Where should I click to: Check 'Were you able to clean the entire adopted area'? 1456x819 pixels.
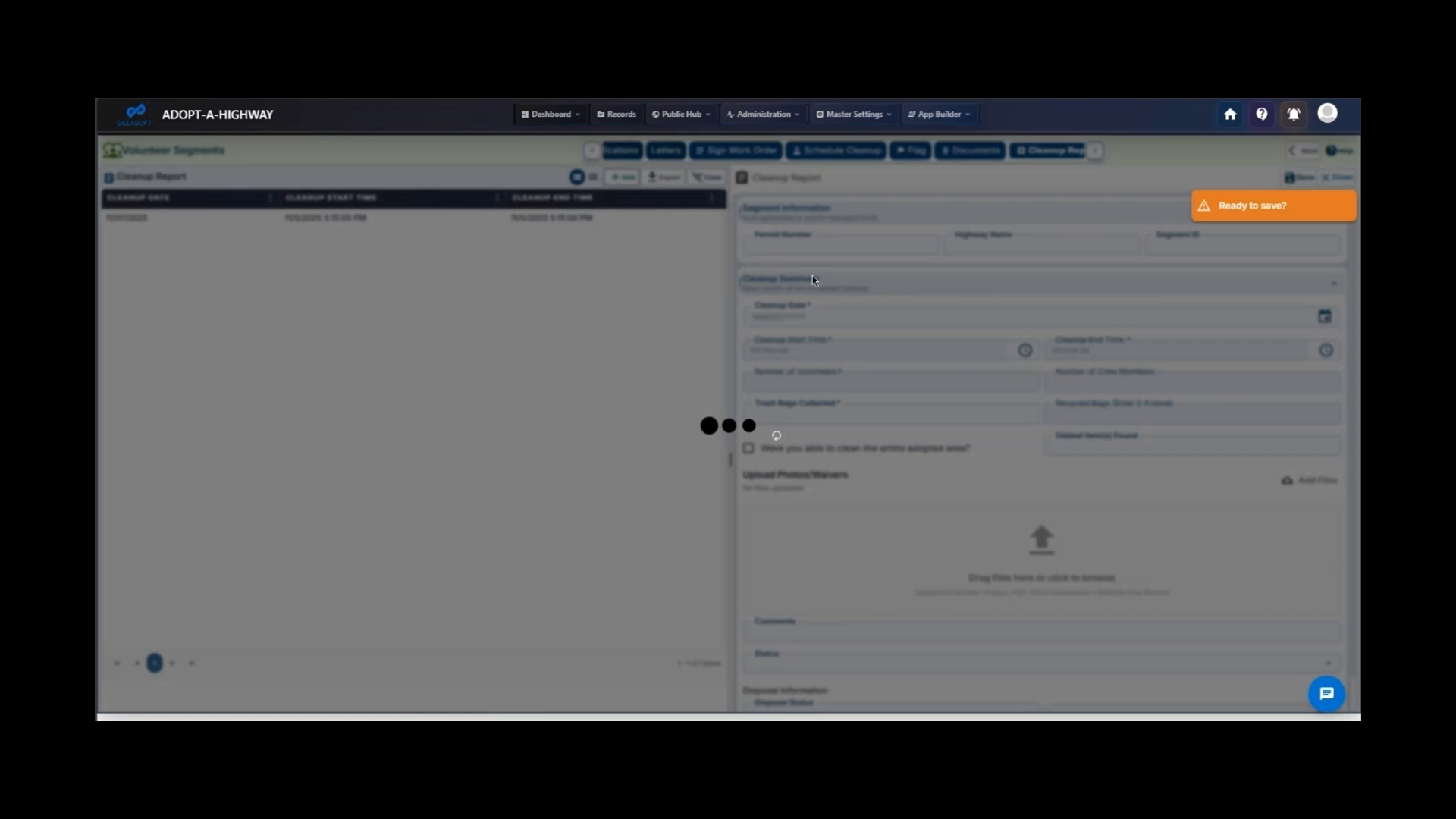tap(748, 448)
